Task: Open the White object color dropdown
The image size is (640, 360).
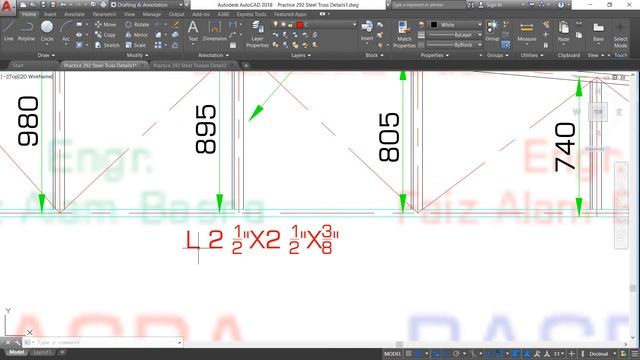Action: pyautogui.click(x=455, y=24)
